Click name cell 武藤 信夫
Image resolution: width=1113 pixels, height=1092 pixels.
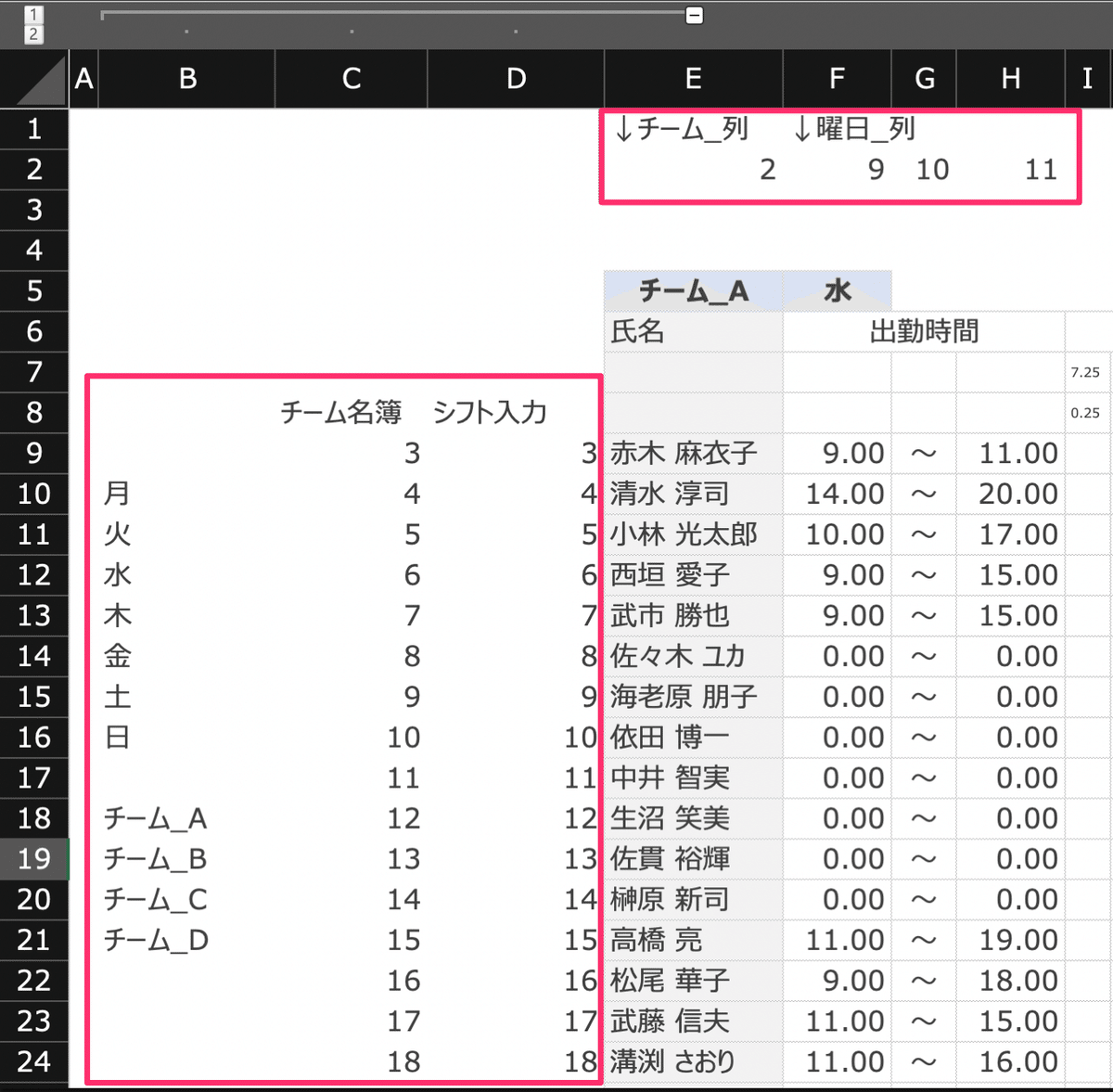693,1021
